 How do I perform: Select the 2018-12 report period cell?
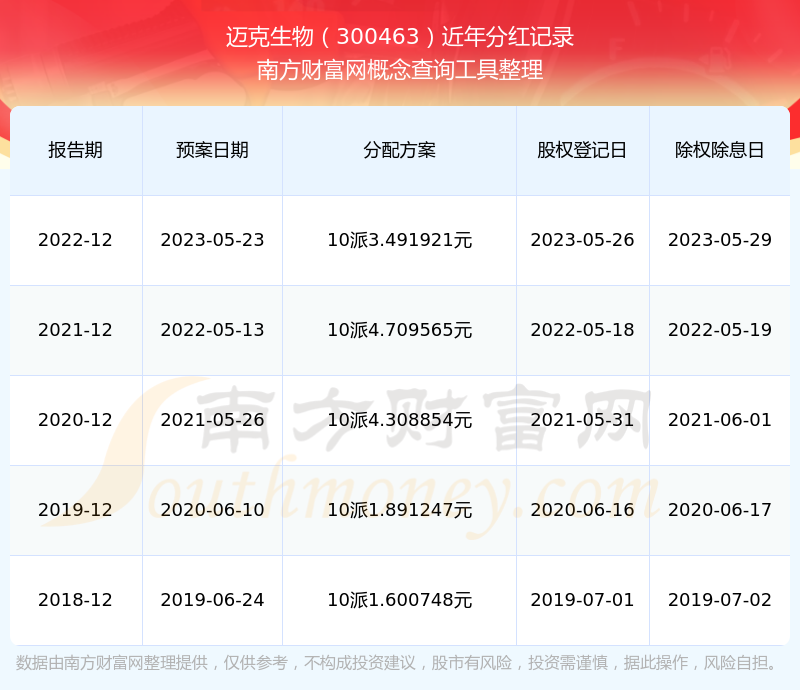click(x=76, y=600)
